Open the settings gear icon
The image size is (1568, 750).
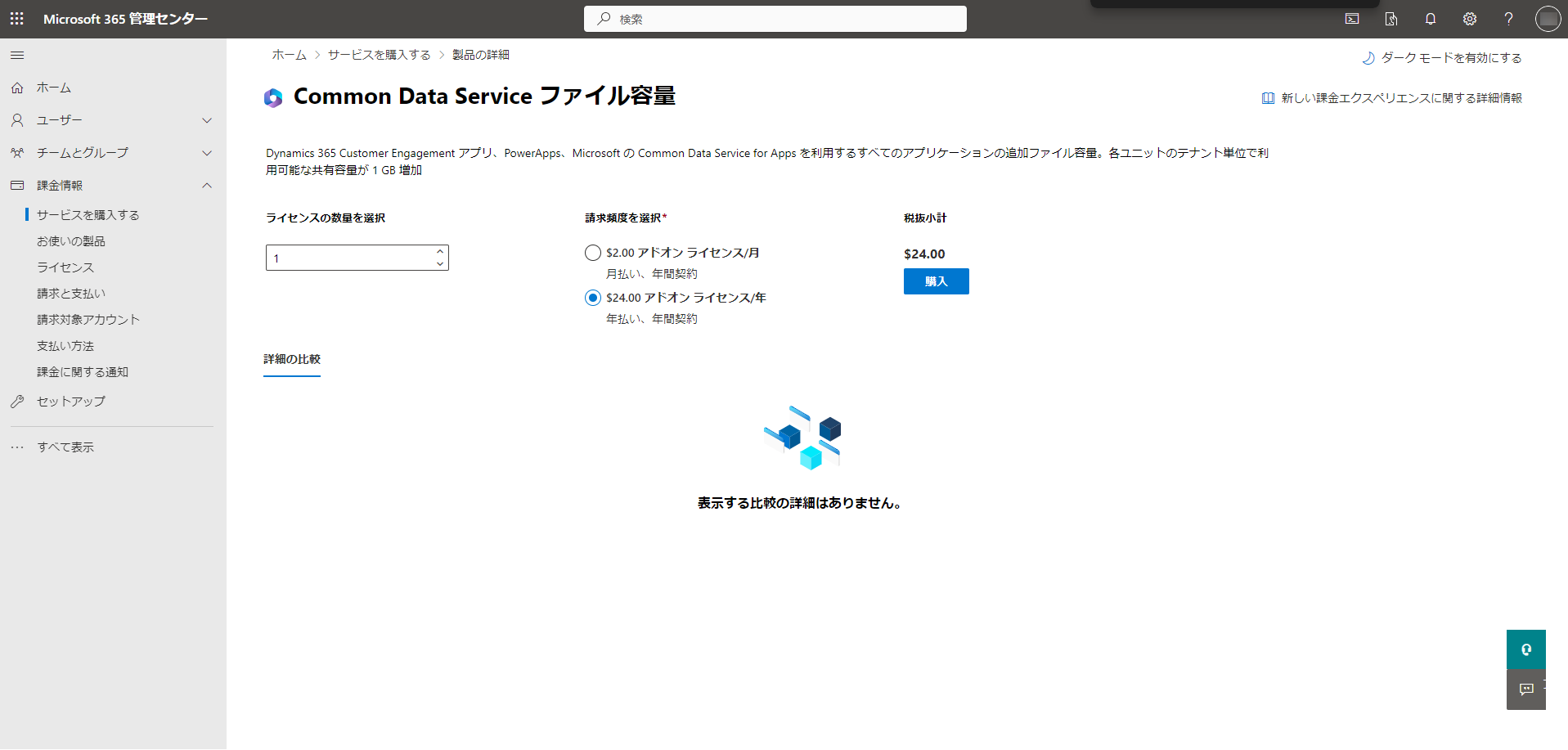[1470, 19]
